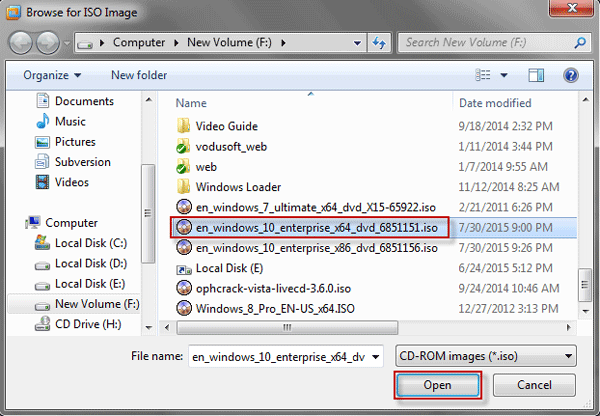Viewport: 600px width, 416px height.
Task: Click the file list vertical scrollbar thumb
Action: point(585,285)
